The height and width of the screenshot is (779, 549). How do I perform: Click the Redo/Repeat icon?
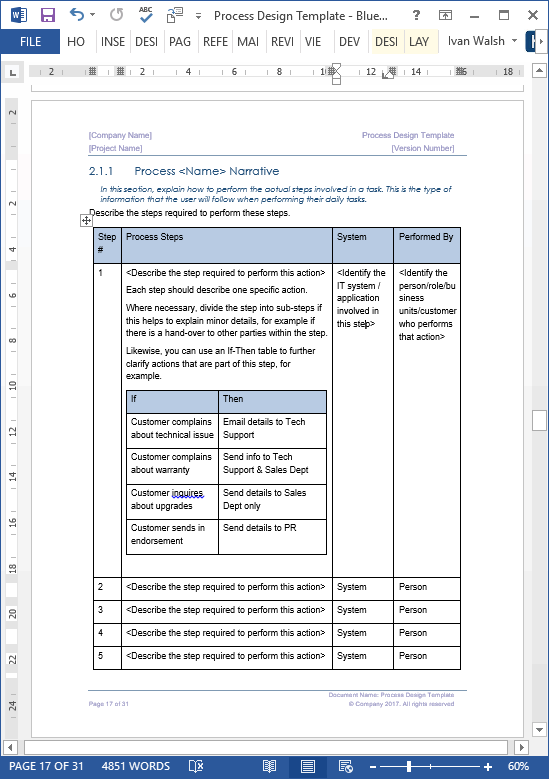[117, 15]
